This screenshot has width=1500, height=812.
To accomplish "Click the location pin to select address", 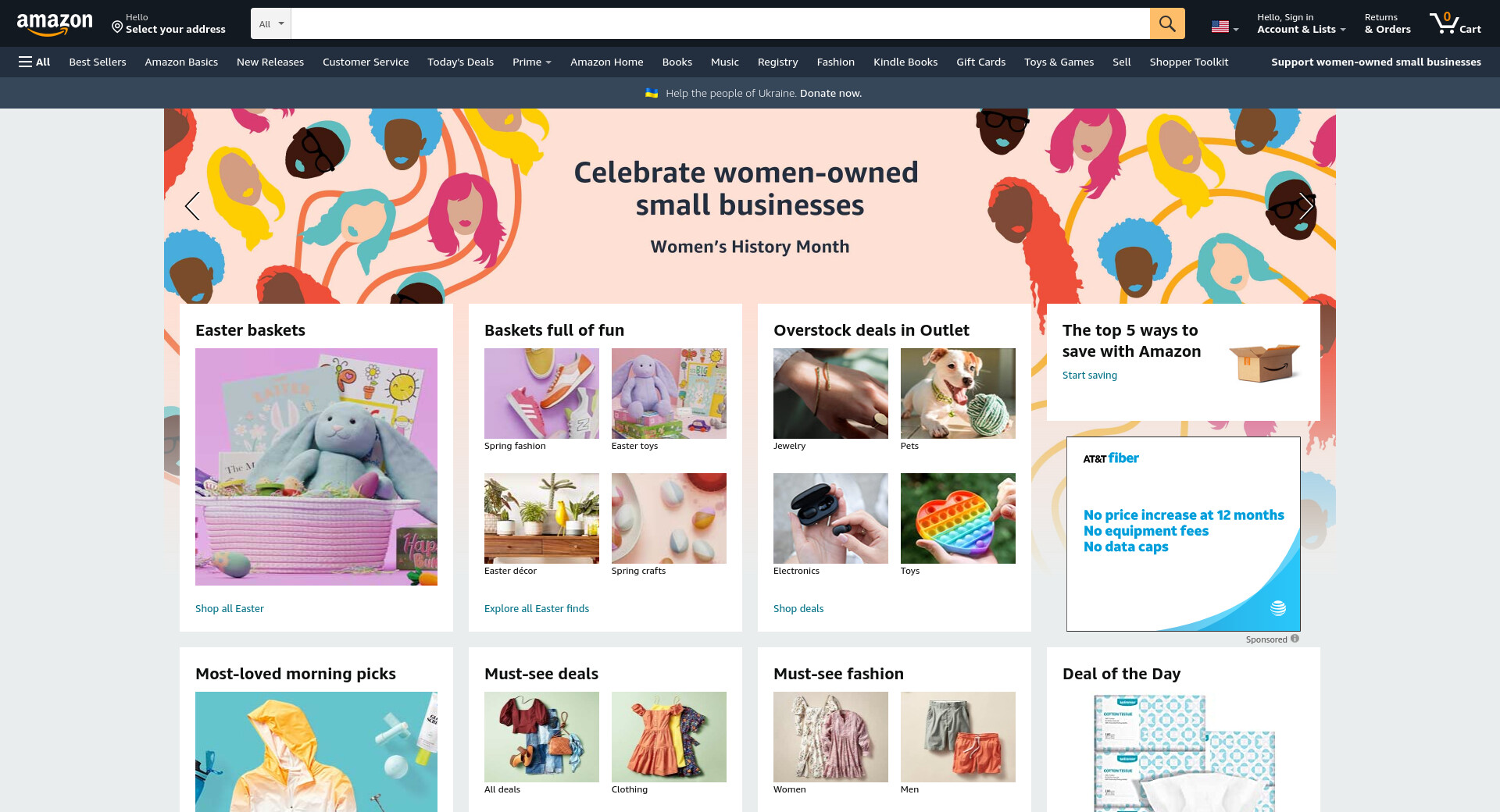I will [x=117, y=27].
